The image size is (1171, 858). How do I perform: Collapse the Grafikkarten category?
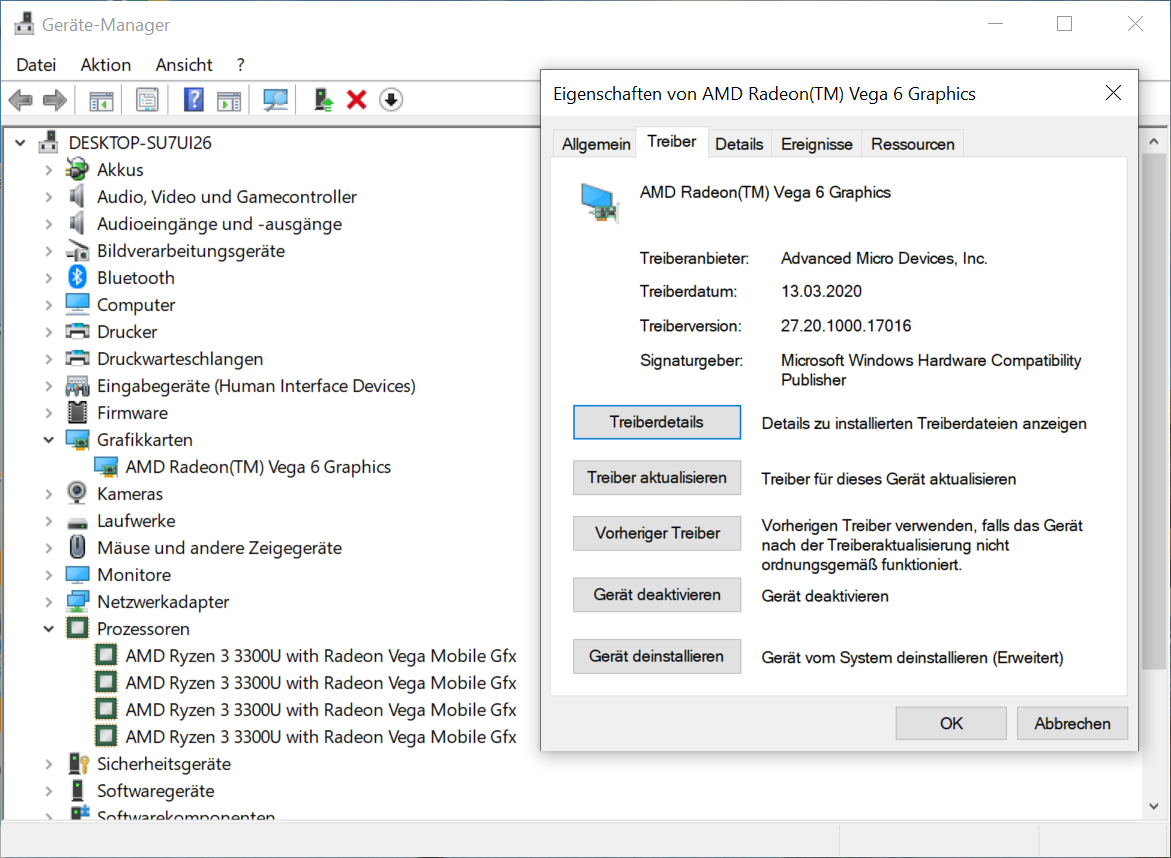(49, 440)
